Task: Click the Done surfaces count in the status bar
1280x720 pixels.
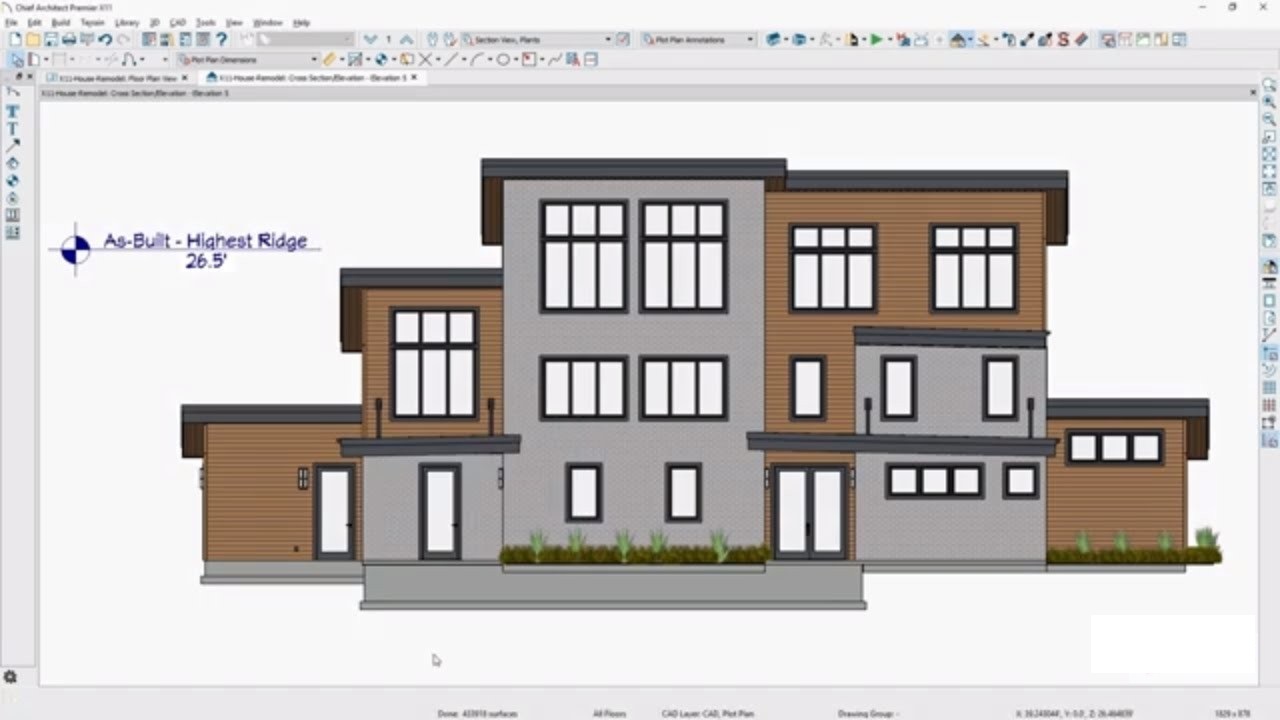Action: [477, 713]
